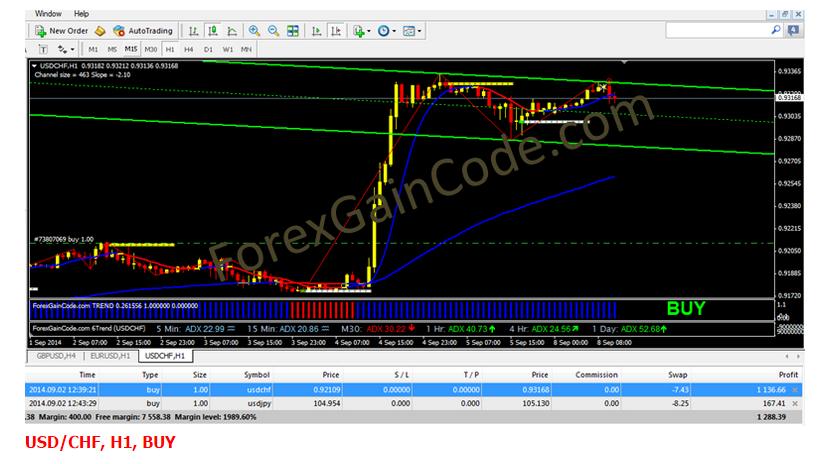Toggle chart shift icon
823x464 pixels.
[x=336, y=31]
